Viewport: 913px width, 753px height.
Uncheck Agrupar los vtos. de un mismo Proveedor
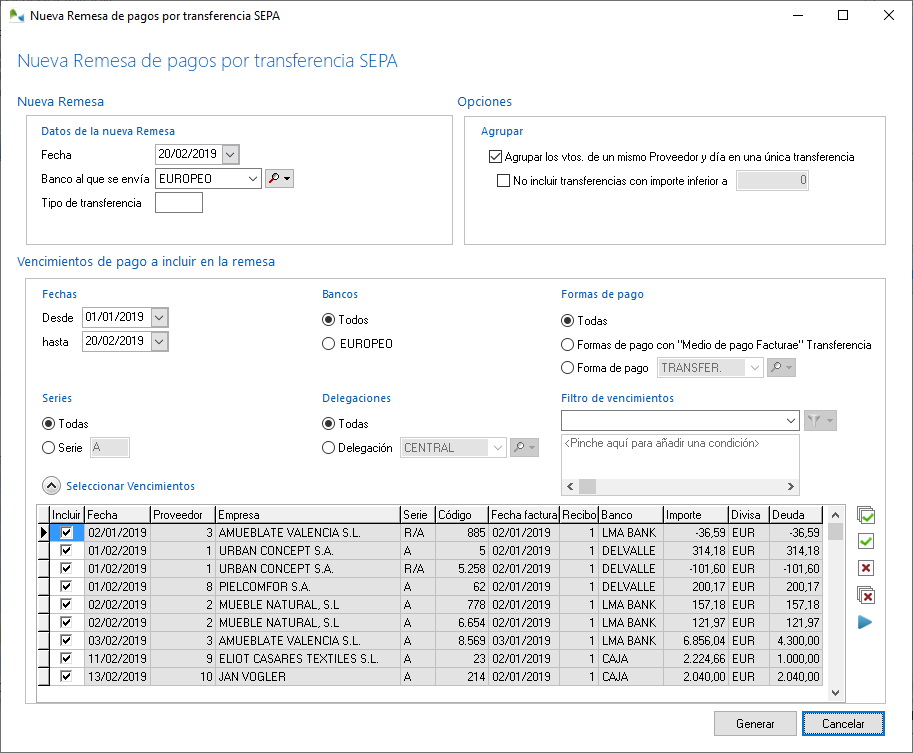tap(495, 156)
